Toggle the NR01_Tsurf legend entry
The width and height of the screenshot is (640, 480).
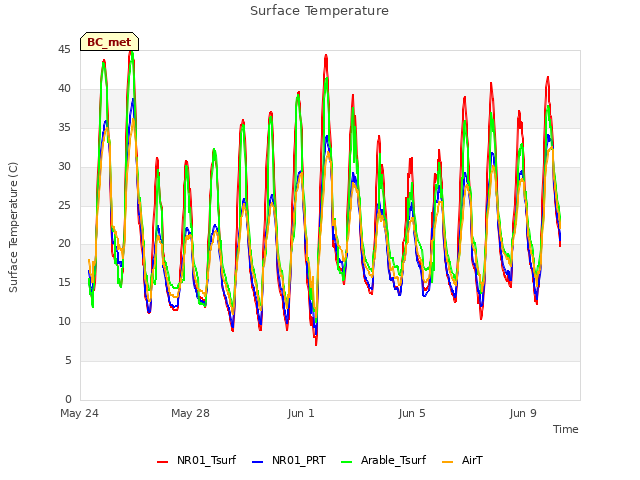click(196, 460)
